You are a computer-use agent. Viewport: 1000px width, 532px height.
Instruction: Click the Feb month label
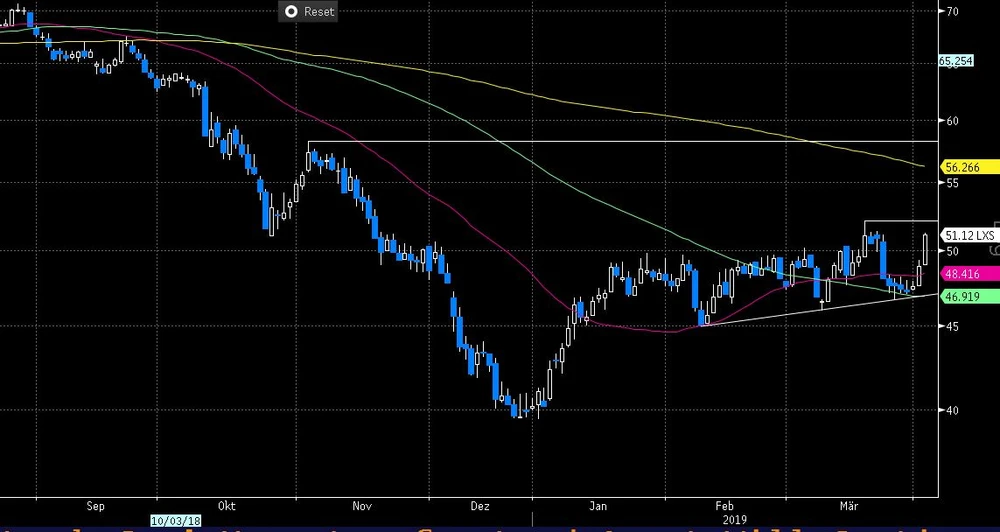(x=726, y=506)
